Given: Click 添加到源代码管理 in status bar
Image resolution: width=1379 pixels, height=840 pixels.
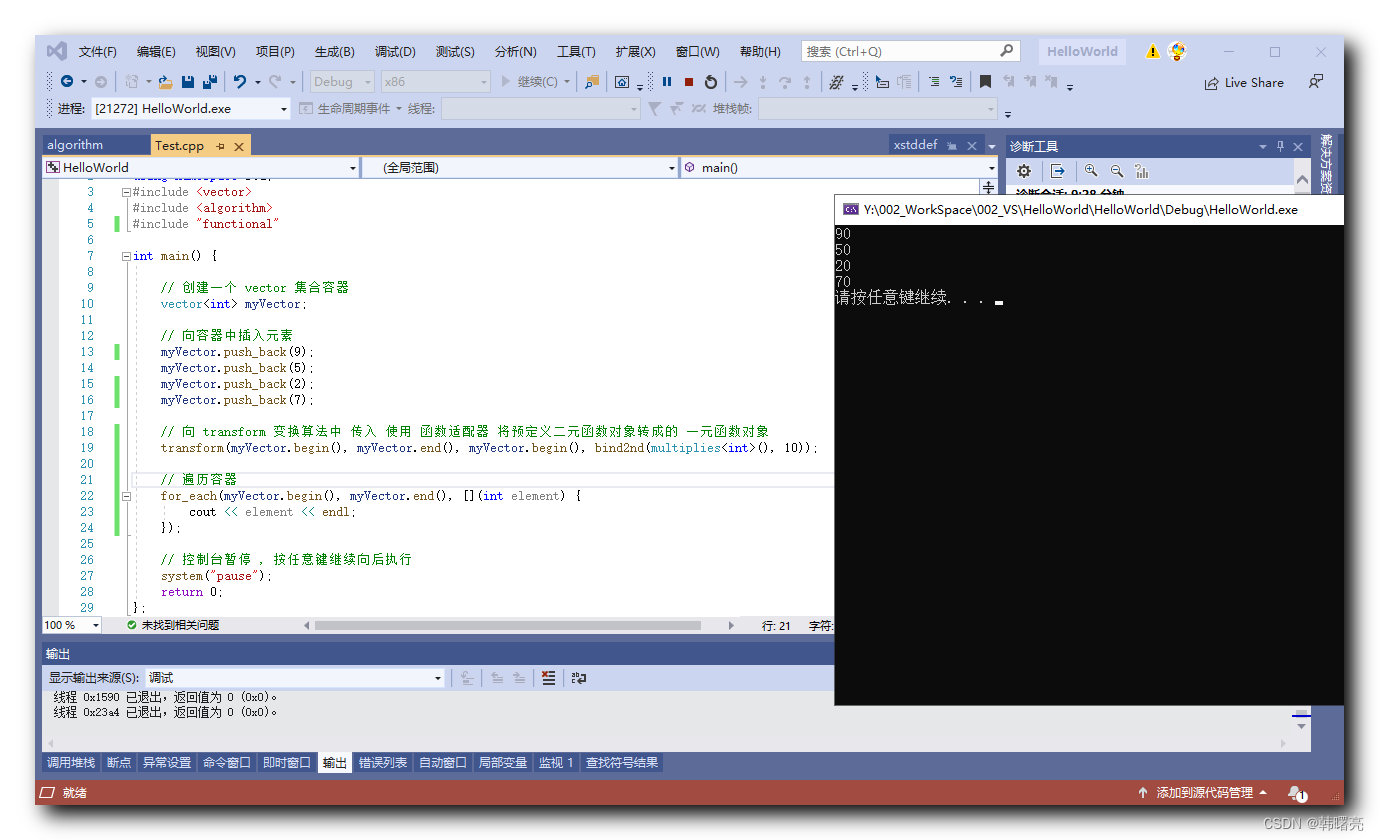Looking at the screenshot, I should click(x=1203, y=793).
